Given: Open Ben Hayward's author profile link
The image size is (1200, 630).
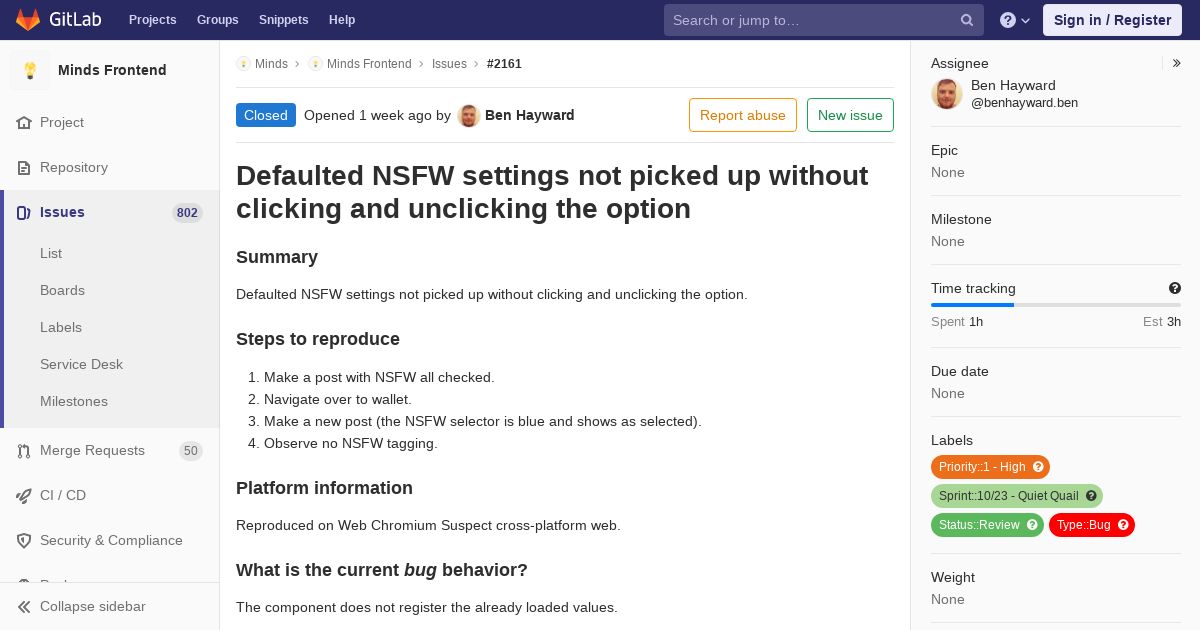Looking at the screenshot, I should tap(530, 115).
